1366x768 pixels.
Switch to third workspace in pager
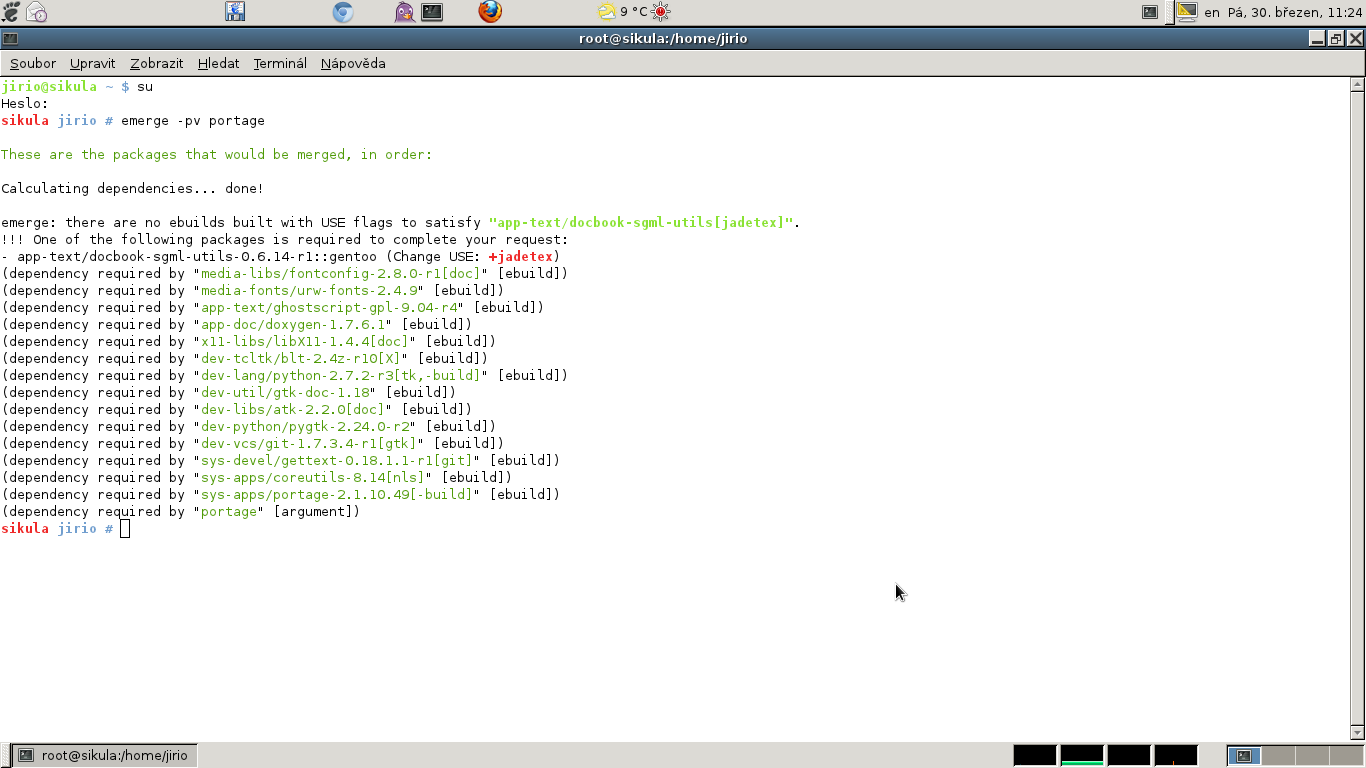tap(1311, 756)
